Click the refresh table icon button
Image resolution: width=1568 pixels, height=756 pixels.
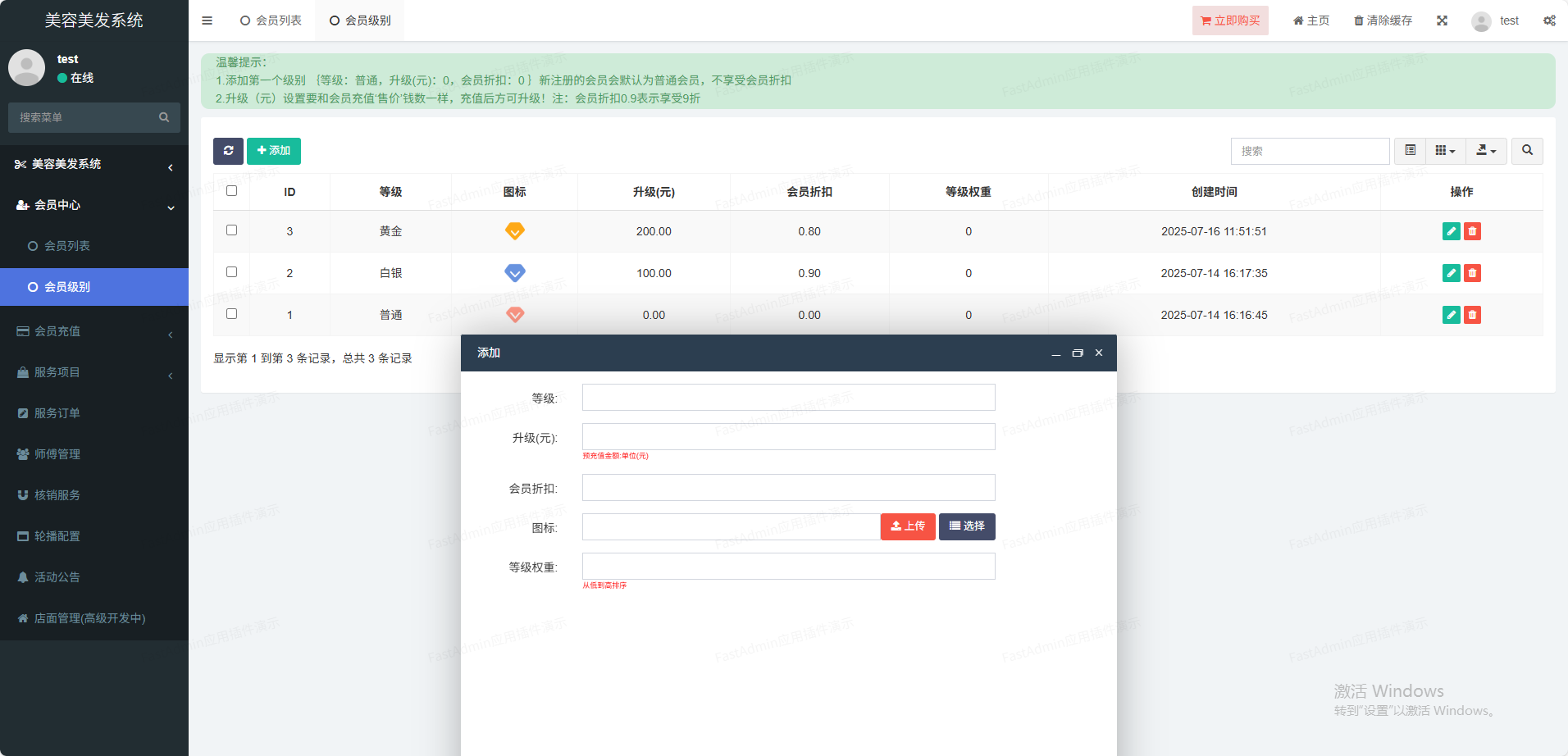pyautogui.click(x=228, y=151)
